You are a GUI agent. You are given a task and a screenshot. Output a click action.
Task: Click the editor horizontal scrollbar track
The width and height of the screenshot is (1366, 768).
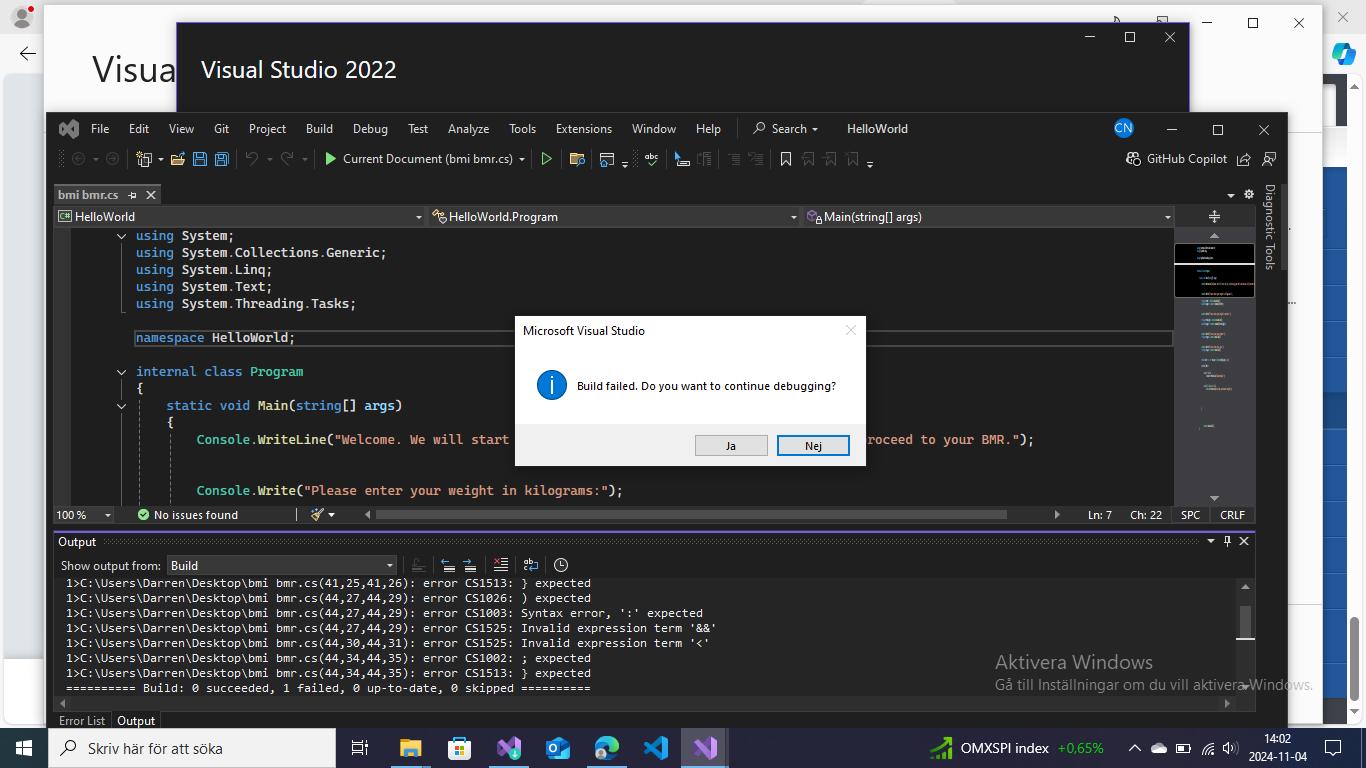tap(1030, 515)
